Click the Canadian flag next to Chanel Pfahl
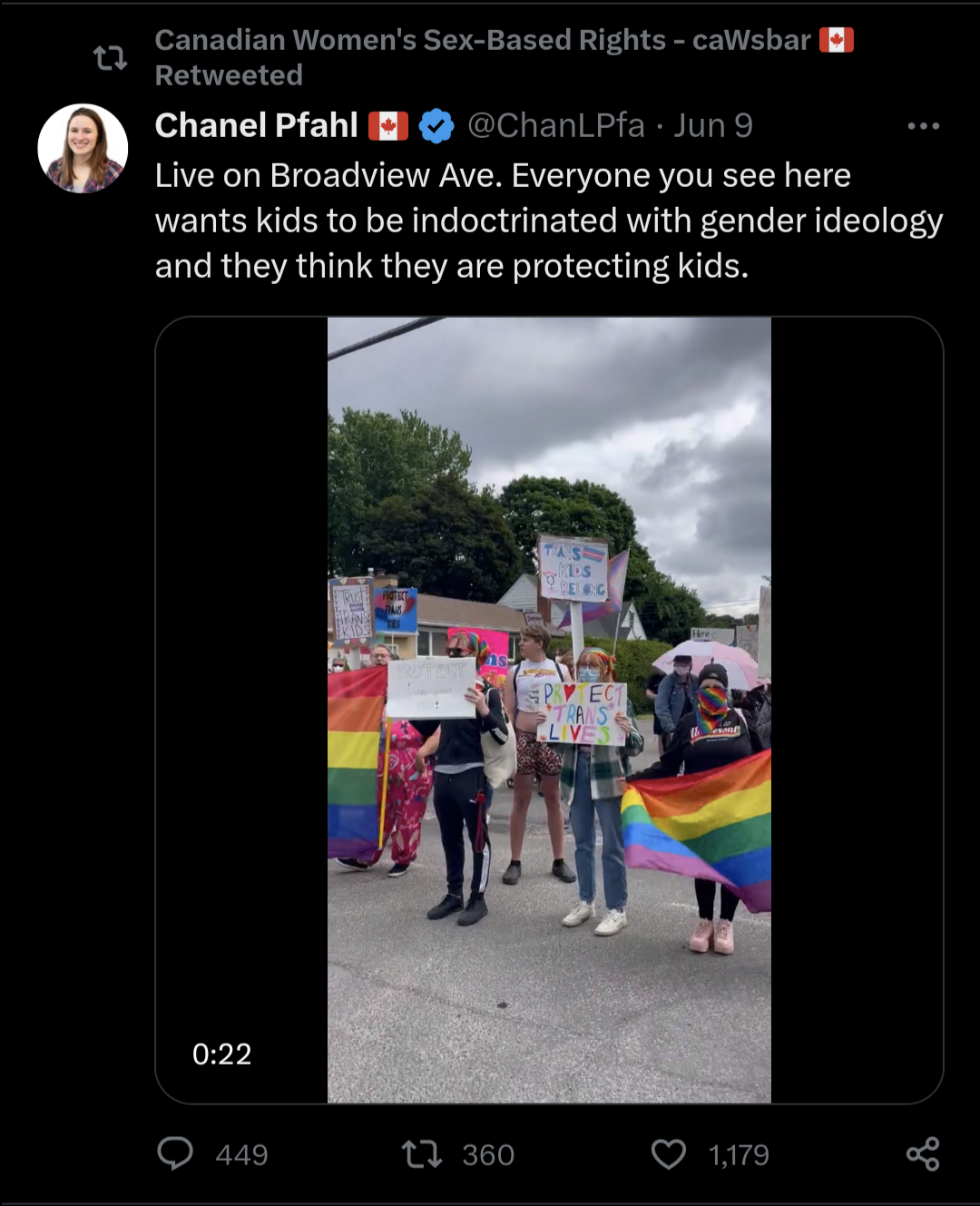980x1206 pixels. pyautogui.click(x=388, y=126)
